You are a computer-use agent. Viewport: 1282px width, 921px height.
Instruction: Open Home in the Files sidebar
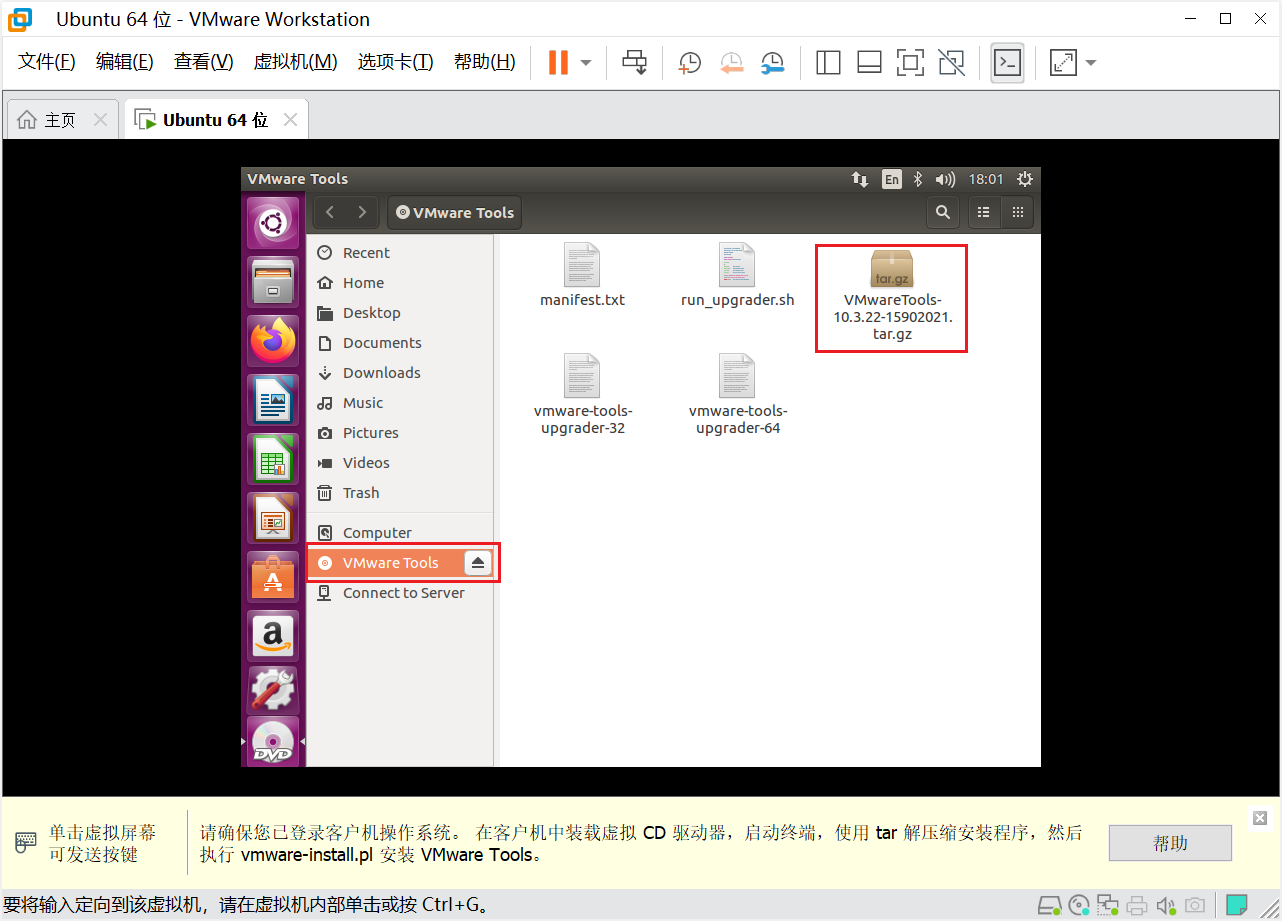pos(400,283)
